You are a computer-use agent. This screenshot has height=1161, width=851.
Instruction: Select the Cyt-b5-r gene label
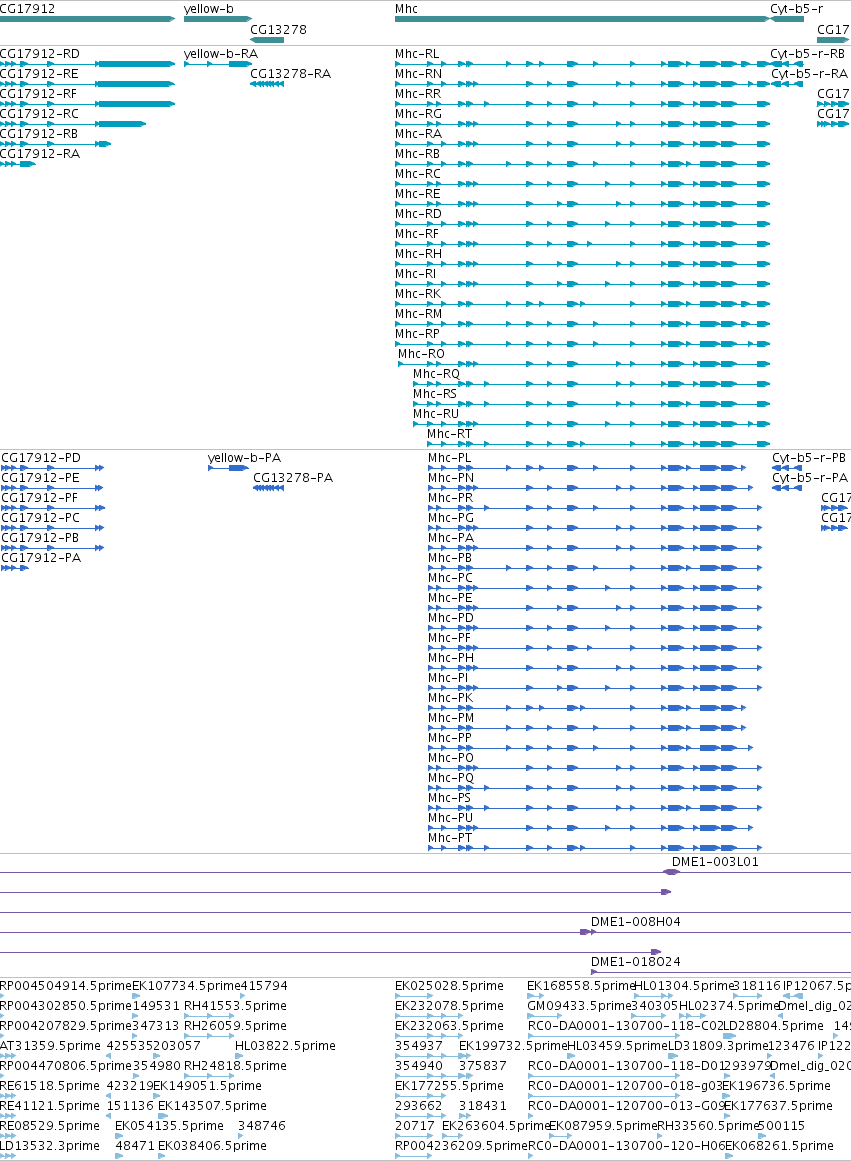(x=797, y=9)
